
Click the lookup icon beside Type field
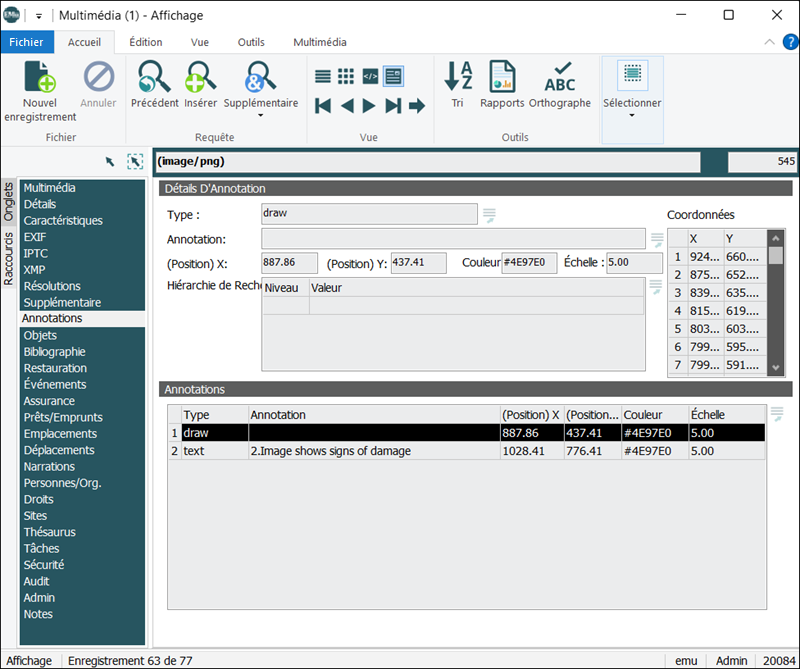[x=489, y=215]
